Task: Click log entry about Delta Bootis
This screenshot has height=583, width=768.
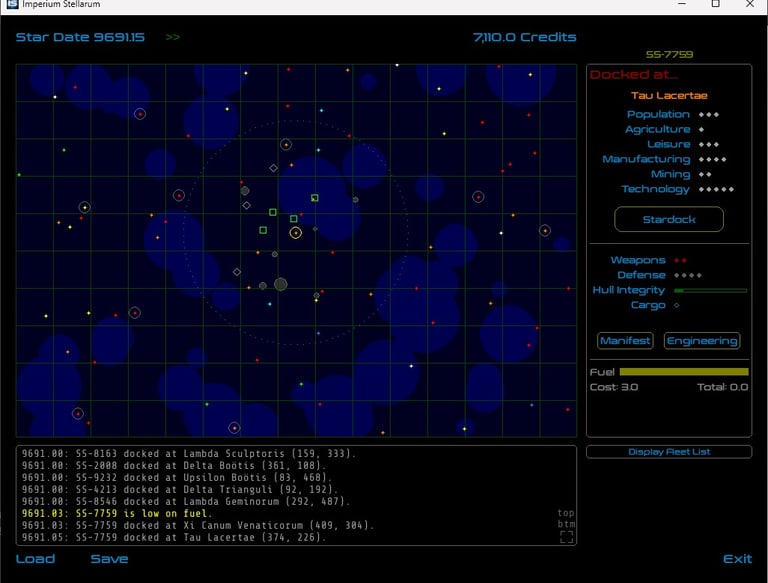Action: [x=174, y=465]
